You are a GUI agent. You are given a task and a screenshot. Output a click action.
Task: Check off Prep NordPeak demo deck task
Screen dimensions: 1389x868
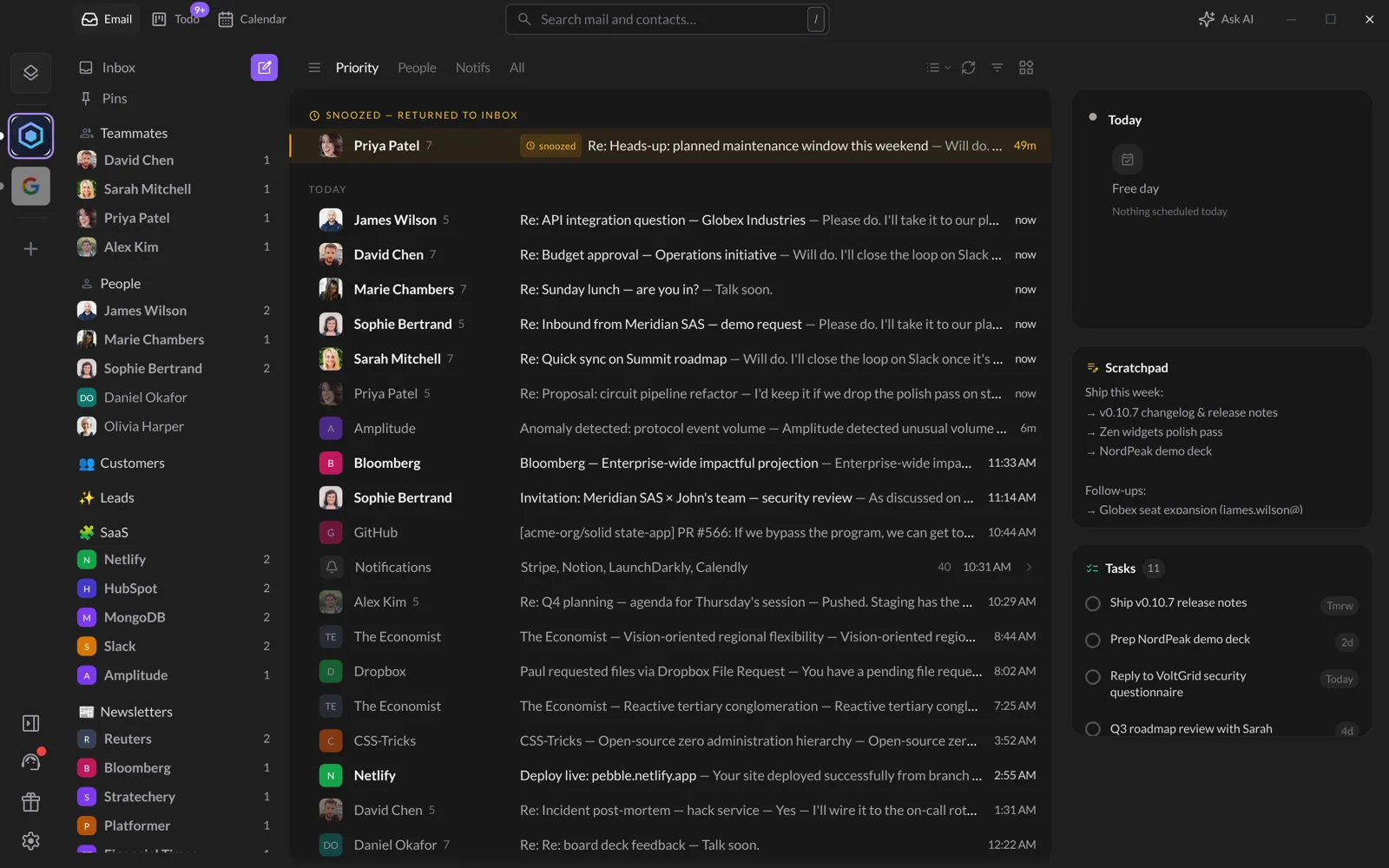[x=1093, y=640]
